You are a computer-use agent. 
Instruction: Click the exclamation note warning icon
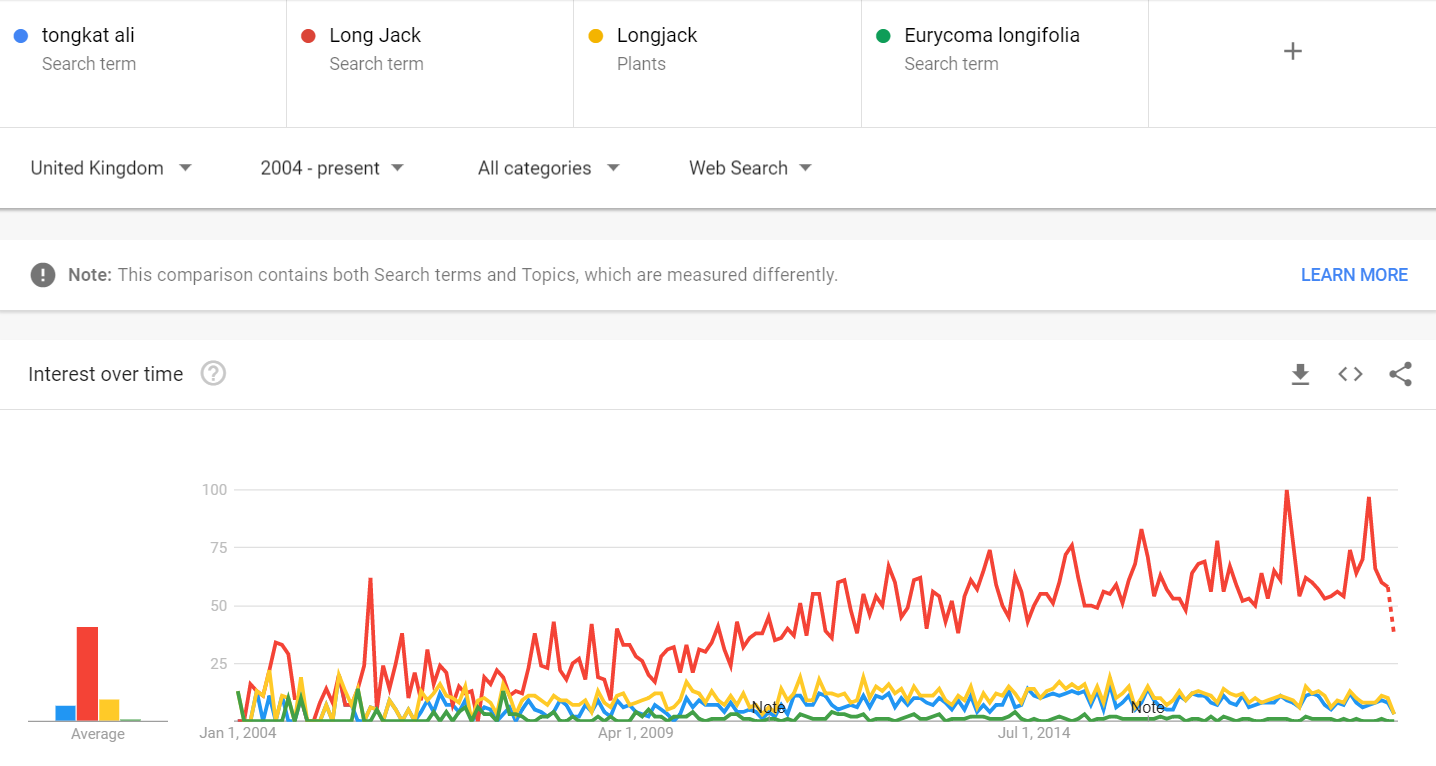coord(43,274)
